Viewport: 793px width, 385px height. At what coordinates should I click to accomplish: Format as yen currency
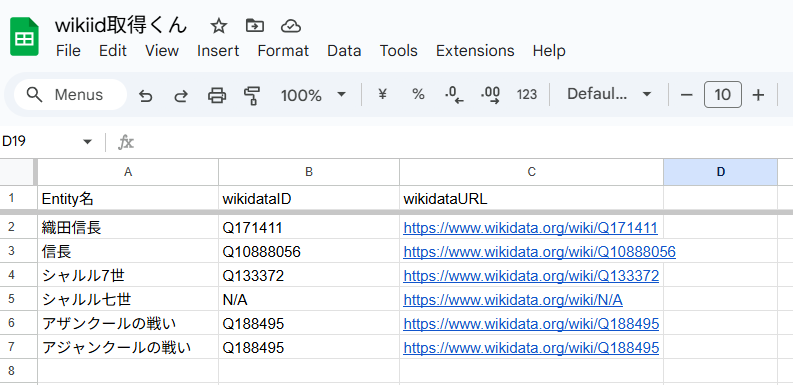pyautogui.click(x=382, y=94)
